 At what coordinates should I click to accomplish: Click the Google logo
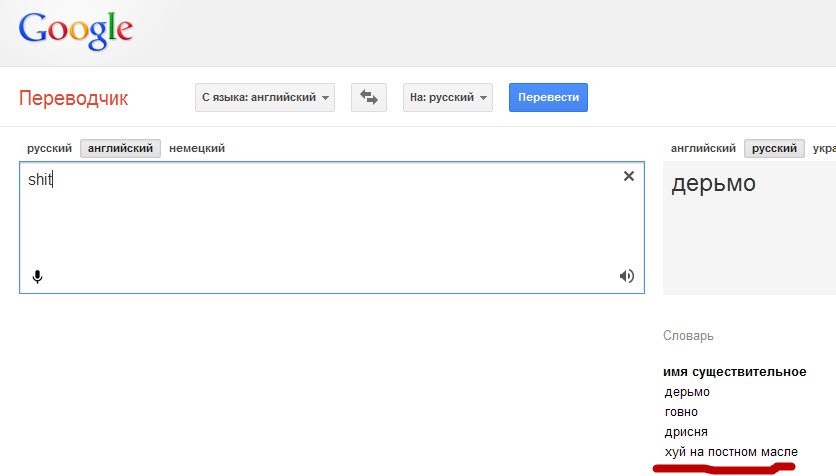(x=76, y=31)
